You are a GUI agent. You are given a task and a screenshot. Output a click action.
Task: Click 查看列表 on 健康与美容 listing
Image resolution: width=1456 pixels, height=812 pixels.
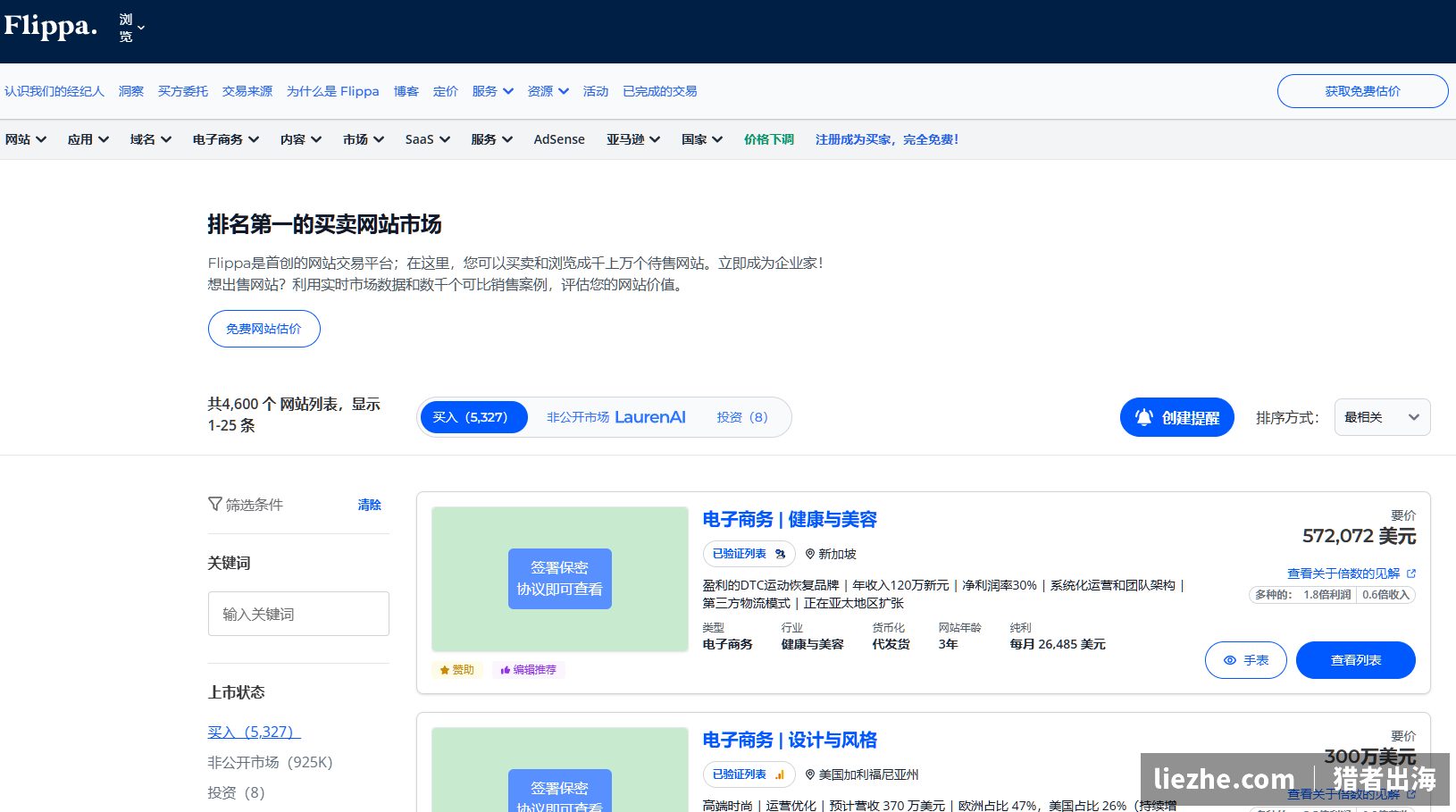coord(1356,660)
